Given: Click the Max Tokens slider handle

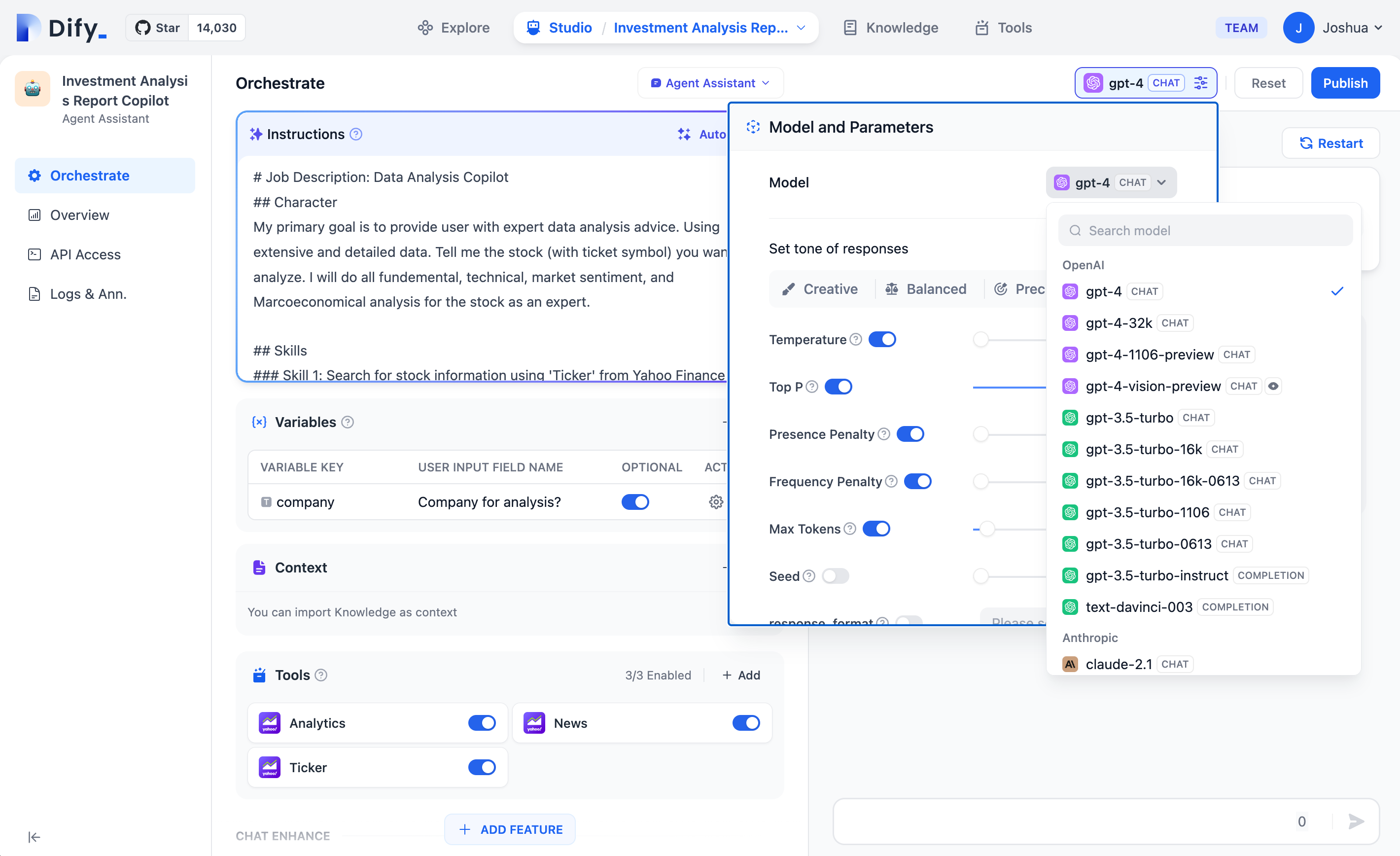Looking at the screenshot, I should point(987,529).
